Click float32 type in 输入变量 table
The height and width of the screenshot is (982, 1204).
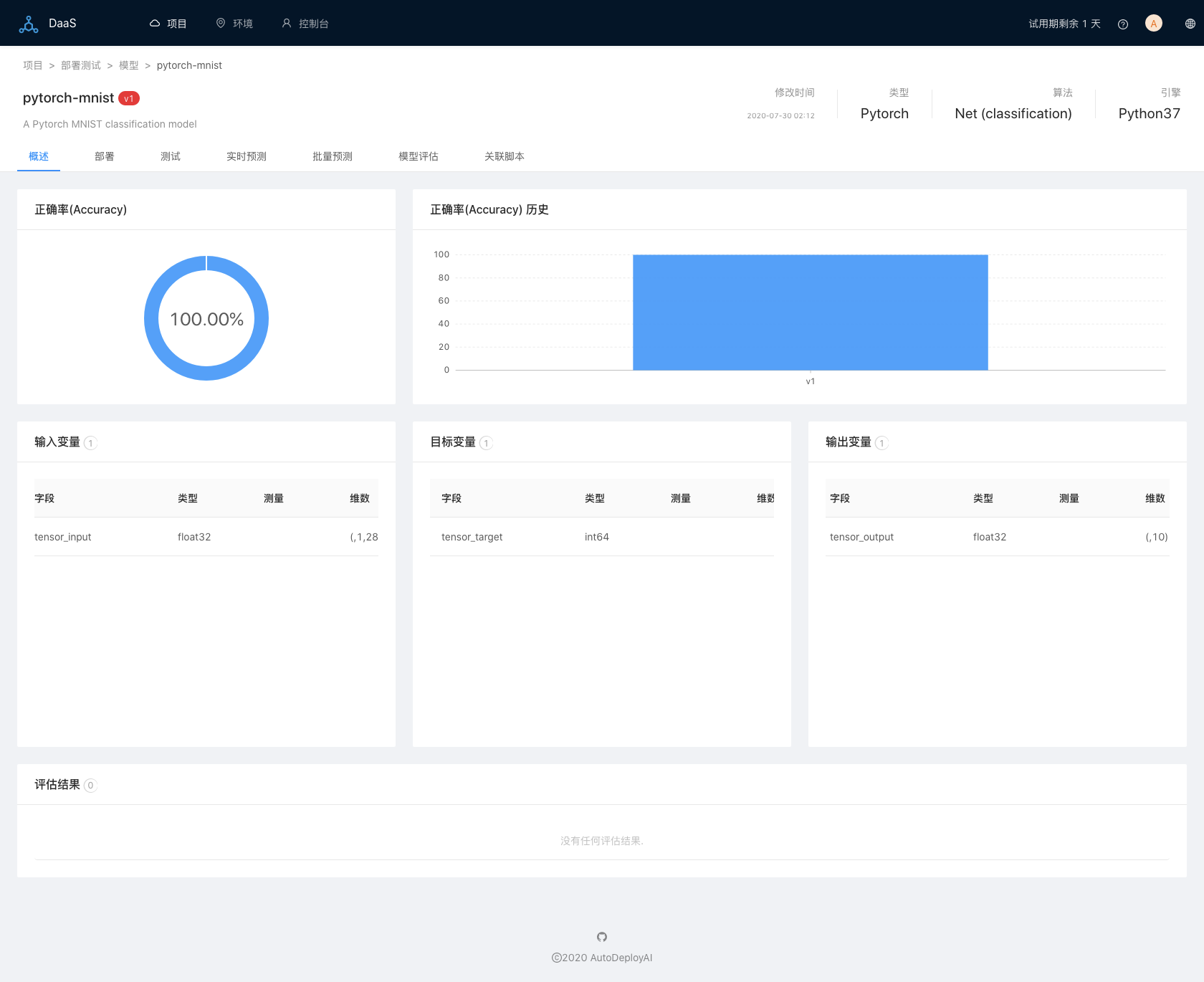tap(194, 537)
